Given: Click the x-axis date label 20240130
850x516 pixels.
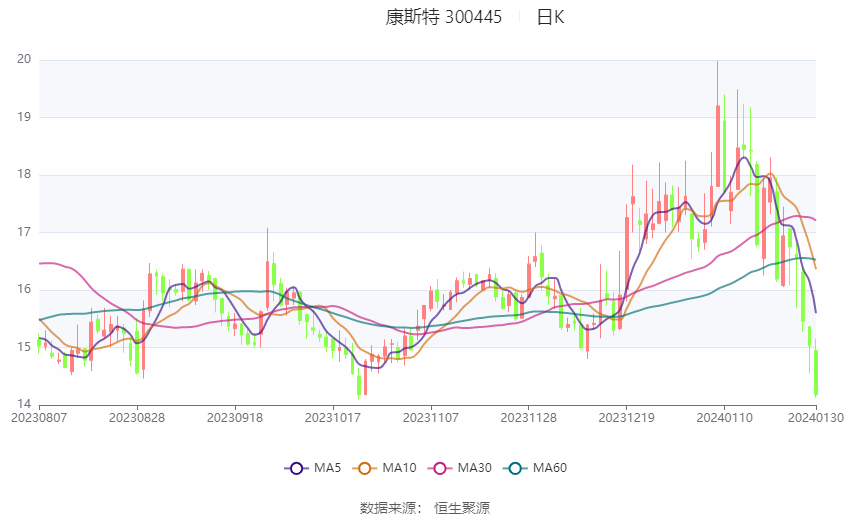Looking at the screenshot, I should pos(815,418).
